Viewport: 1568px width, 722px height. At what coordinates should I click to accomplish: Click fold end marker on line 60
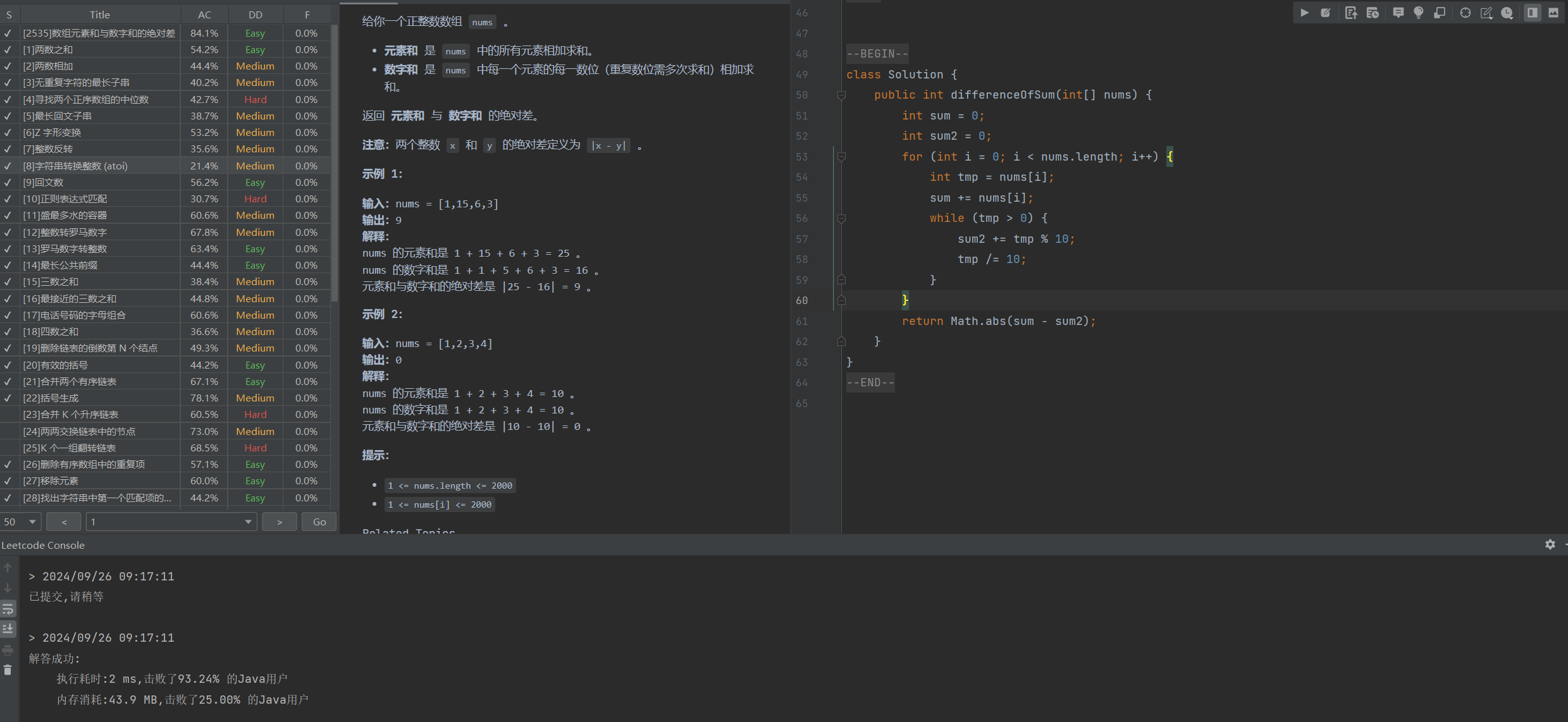[x=841, y=300]
